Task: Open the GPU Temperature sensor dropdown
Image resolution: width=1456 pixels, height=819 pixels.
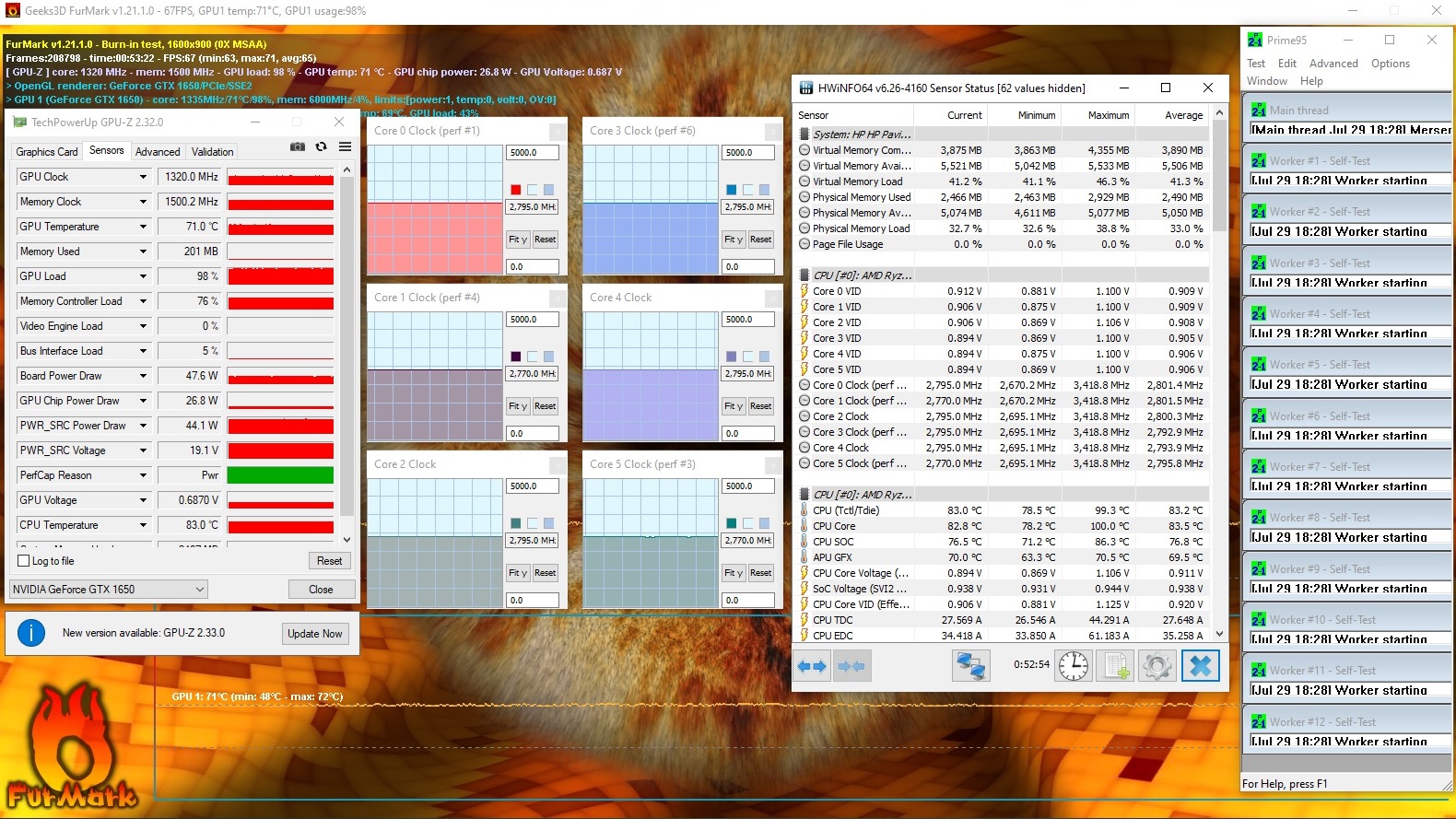Action: [143, 227]
